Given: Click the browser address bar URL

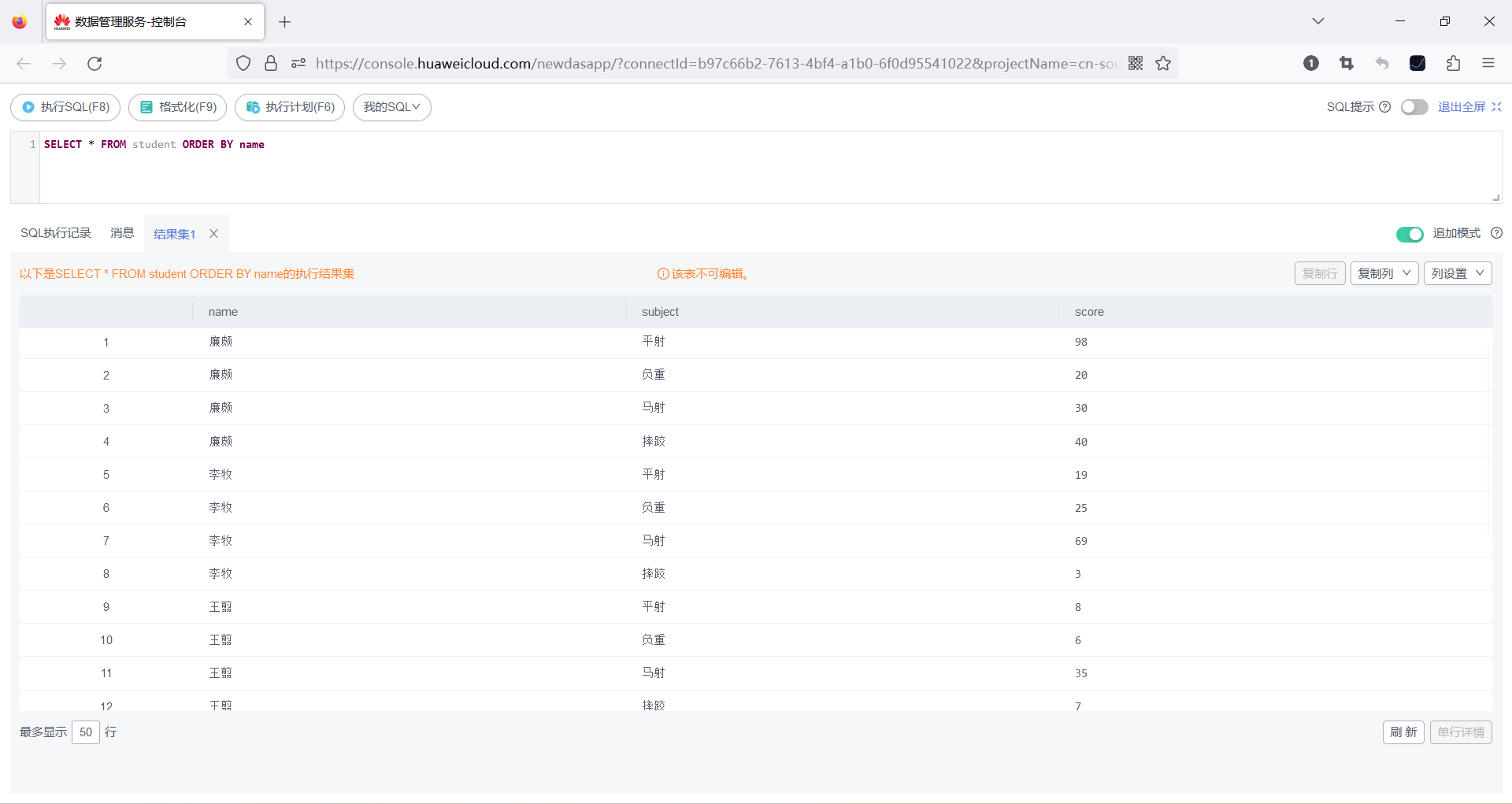Looking at the screenshot, I should pos(717,64).
